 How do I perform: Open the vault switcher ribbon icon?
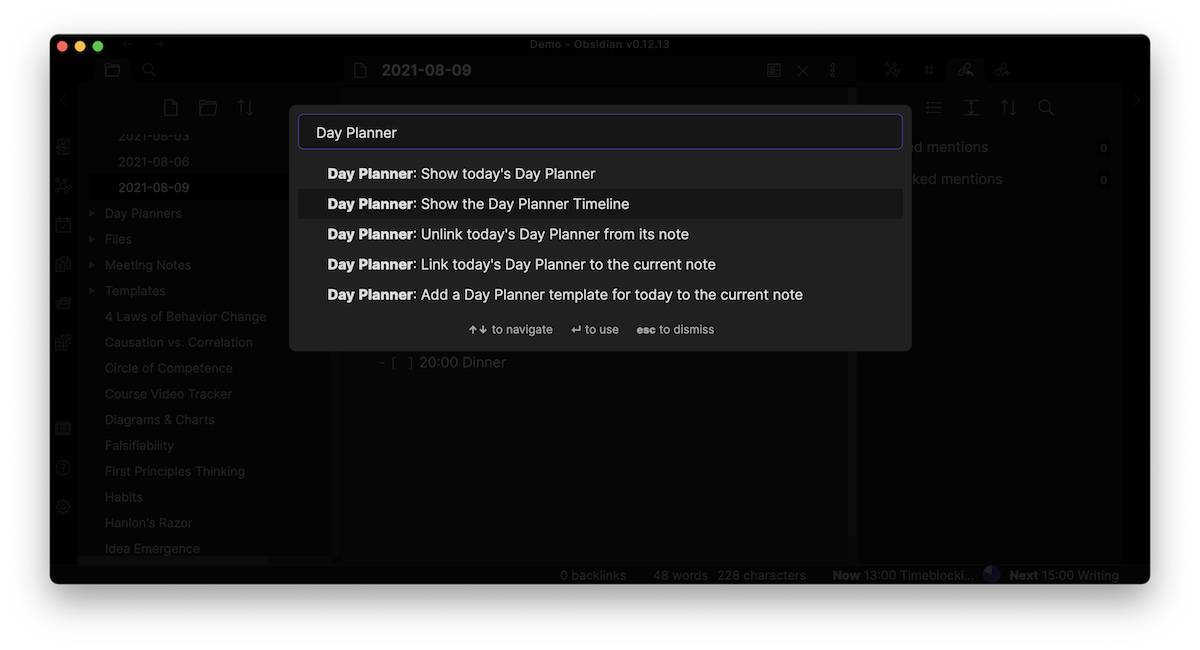(x=63, y=428)
